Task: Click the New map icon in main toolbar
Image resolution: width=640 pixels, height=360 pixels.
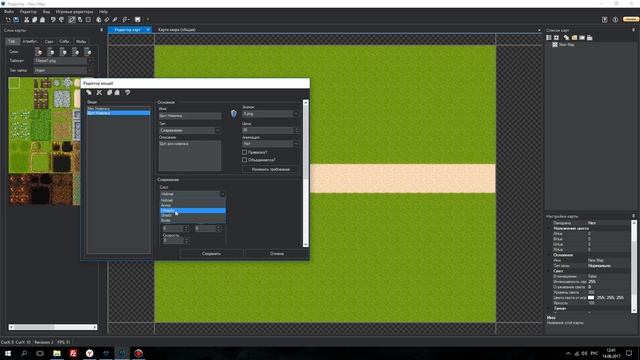Action: click(x=8, y=20)
